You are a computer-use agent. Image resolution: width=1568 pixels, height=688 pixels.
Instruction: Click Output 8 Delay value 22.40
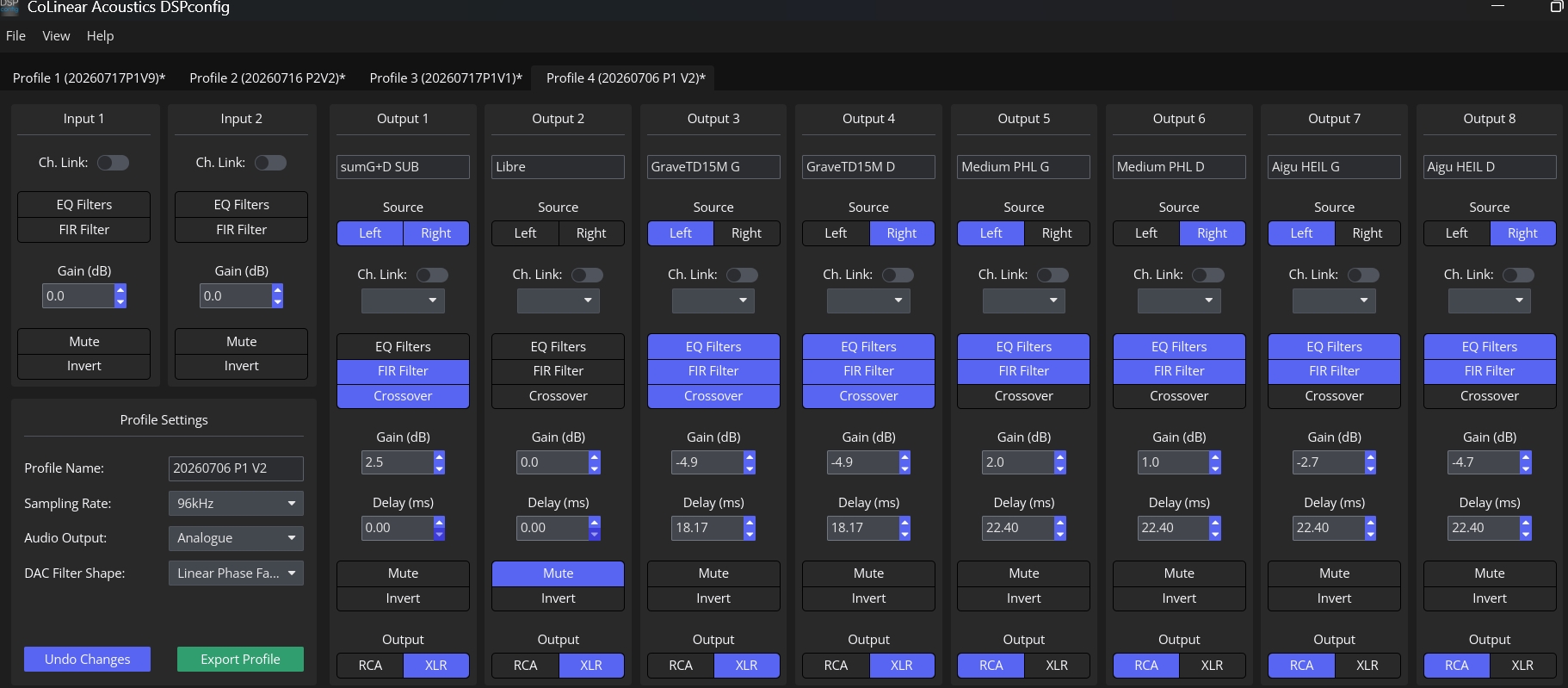coord(1484,528)
